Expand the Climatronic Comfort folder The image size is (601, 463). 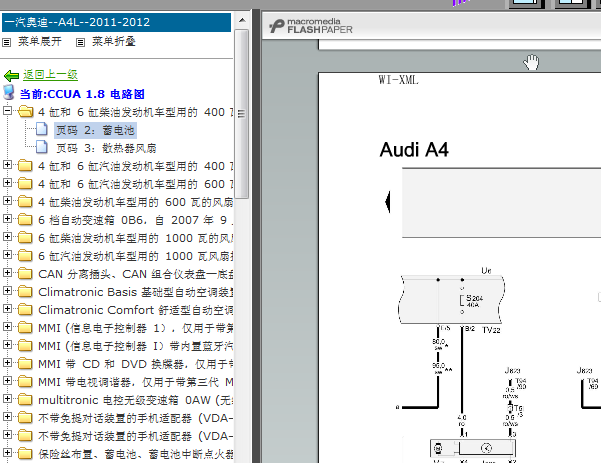point(7,309)
